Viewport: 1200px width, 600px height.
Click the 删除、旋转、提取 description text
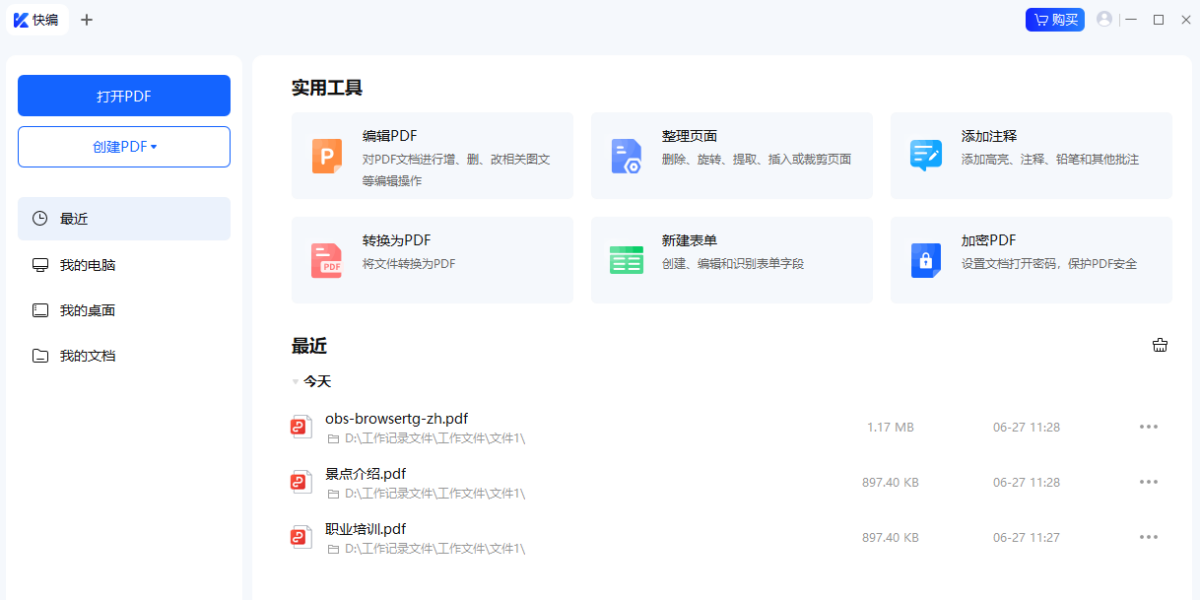(x=756, y=159)
